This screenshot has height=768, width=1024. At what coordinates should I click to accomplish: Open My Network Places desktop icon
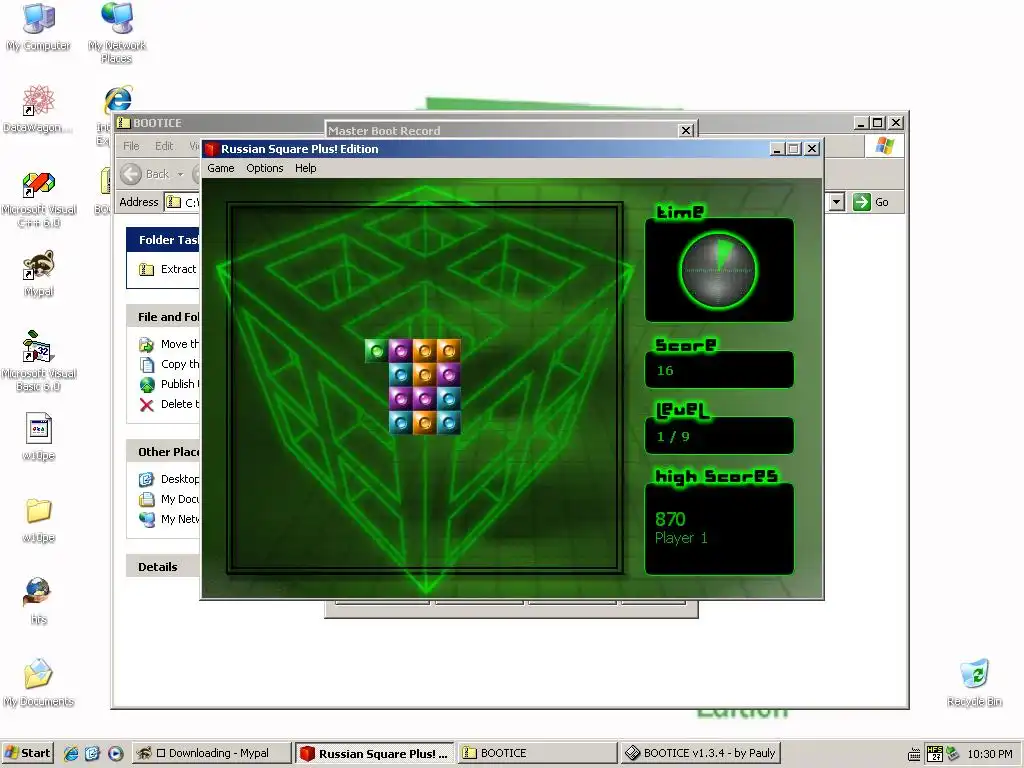(x=117, y=33)
